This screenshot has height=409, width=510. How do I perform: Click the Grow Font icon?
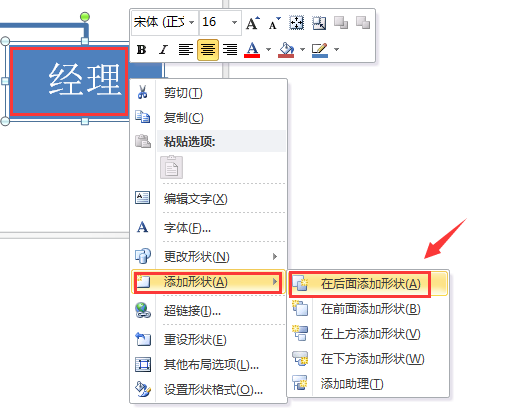tap(253, 23)
